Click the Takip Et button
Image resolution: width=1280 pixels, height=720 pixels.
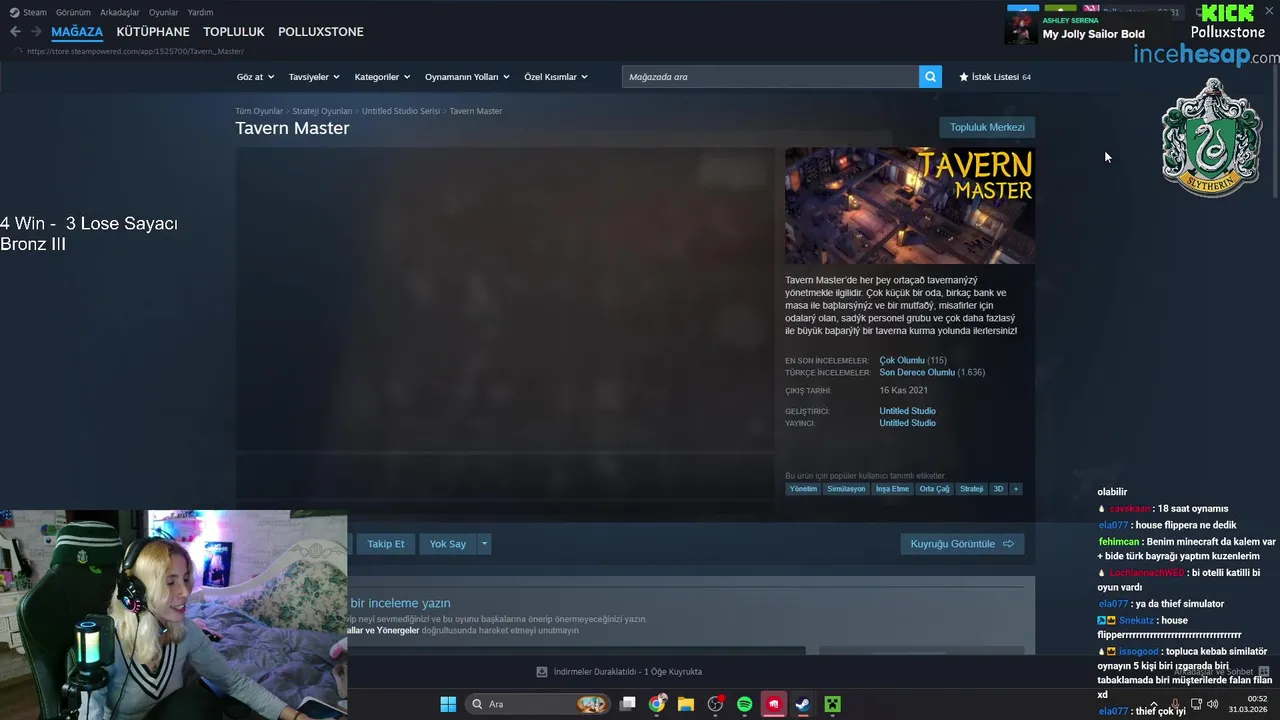click(x=386, y=544)
